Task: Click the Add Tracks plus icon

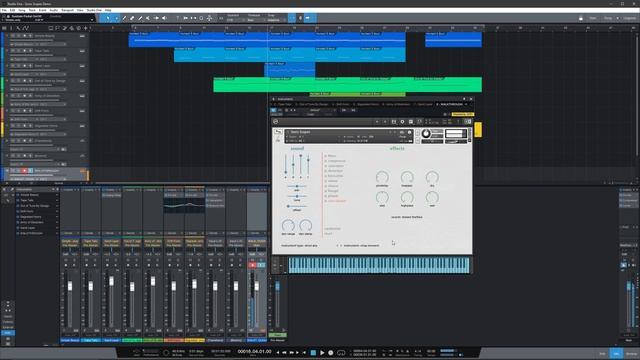Action: pyautogui.click(x=85, y=28)
